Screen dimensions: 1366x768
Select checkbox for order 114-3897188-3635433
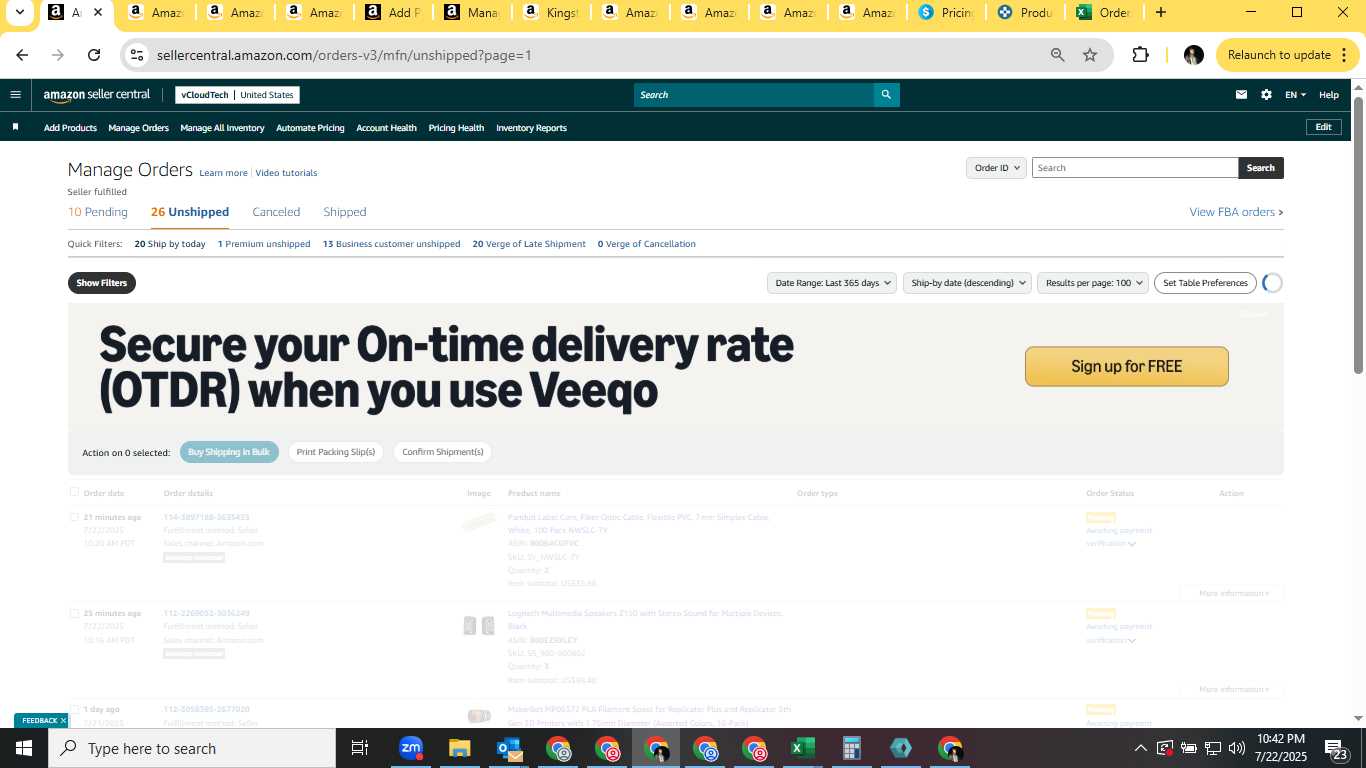[74, 517]
